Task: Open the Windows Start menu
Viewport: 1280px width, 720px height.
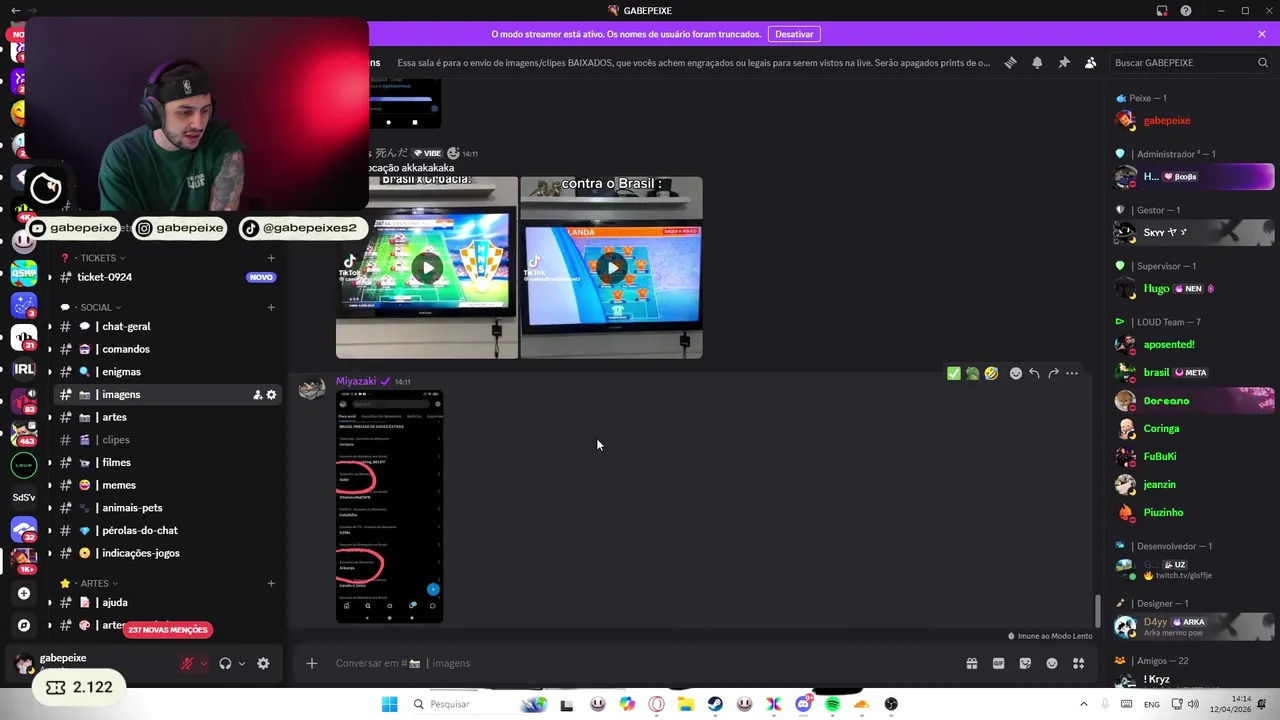Action: tap(389, 704)
